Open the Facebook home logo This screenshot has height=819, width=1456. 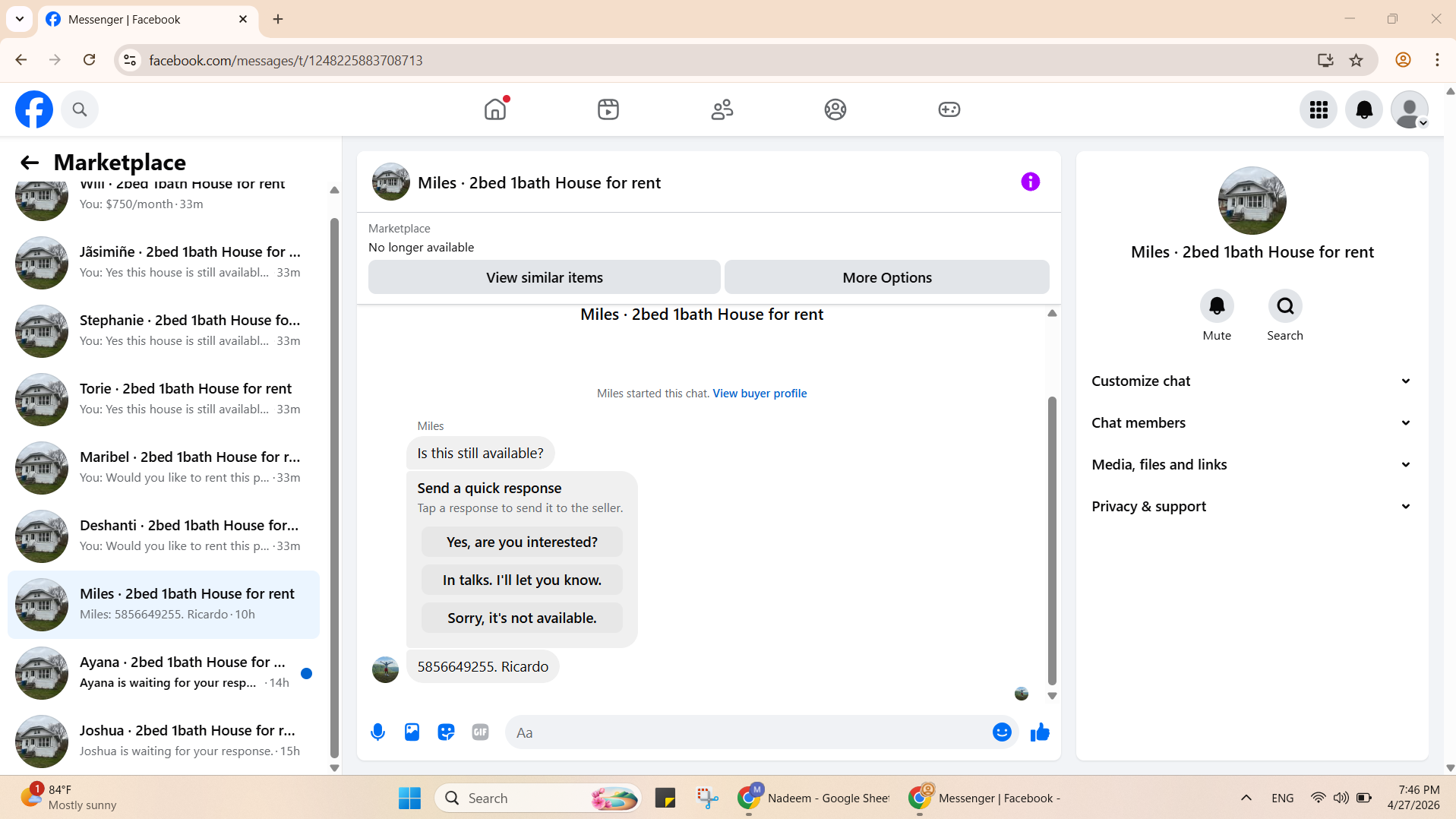point(34,109)
